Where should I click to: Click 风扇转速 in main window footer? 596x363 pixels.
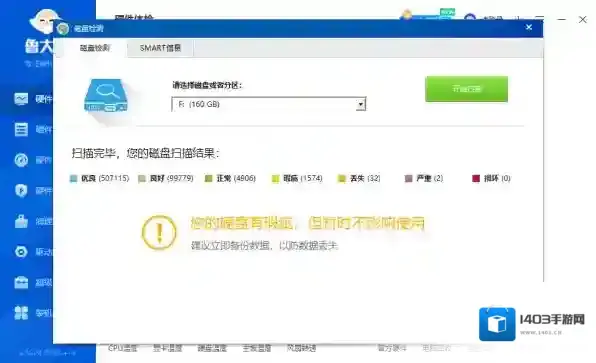[301, 348]
